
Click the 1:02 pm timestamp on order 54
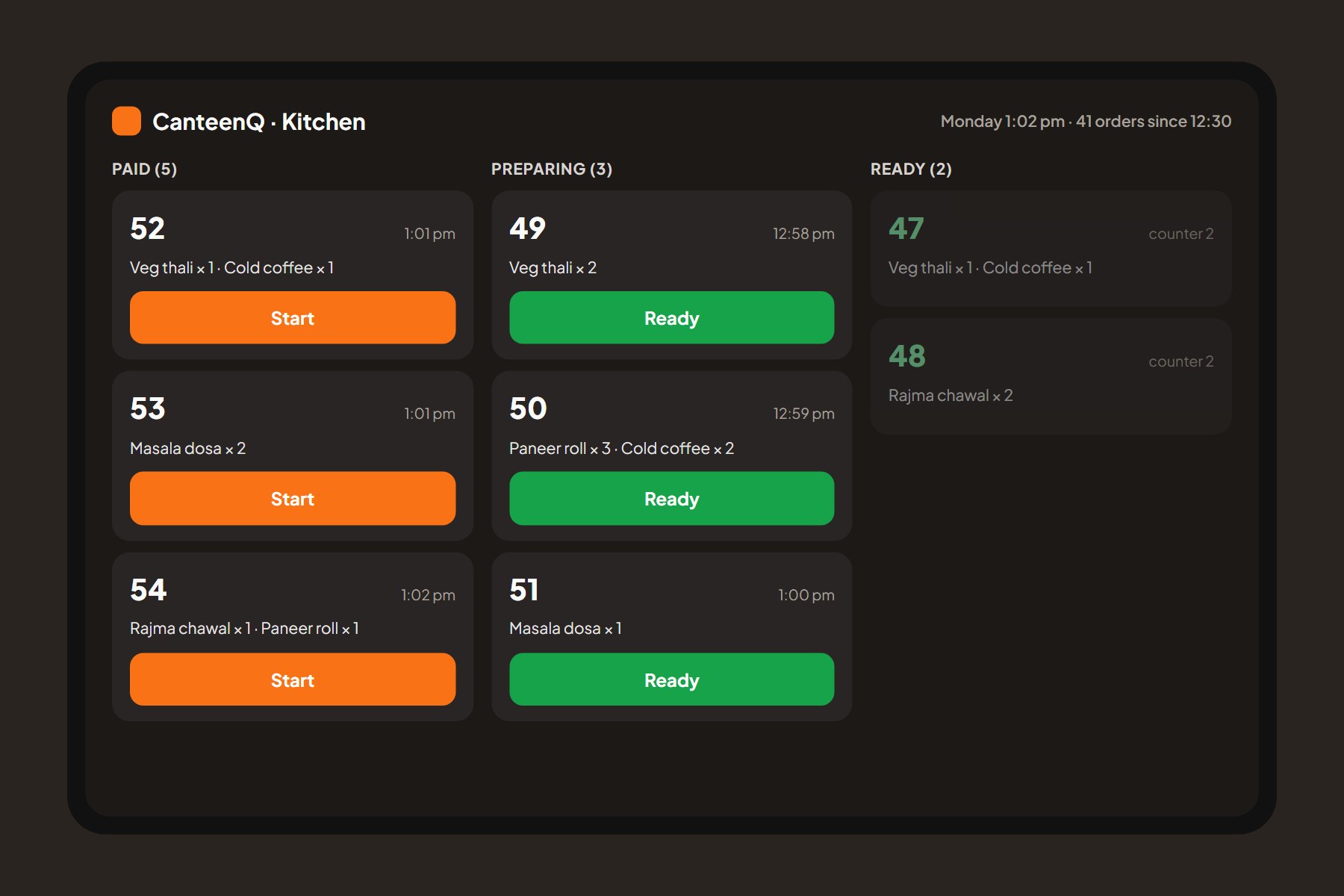click(428, 595)
